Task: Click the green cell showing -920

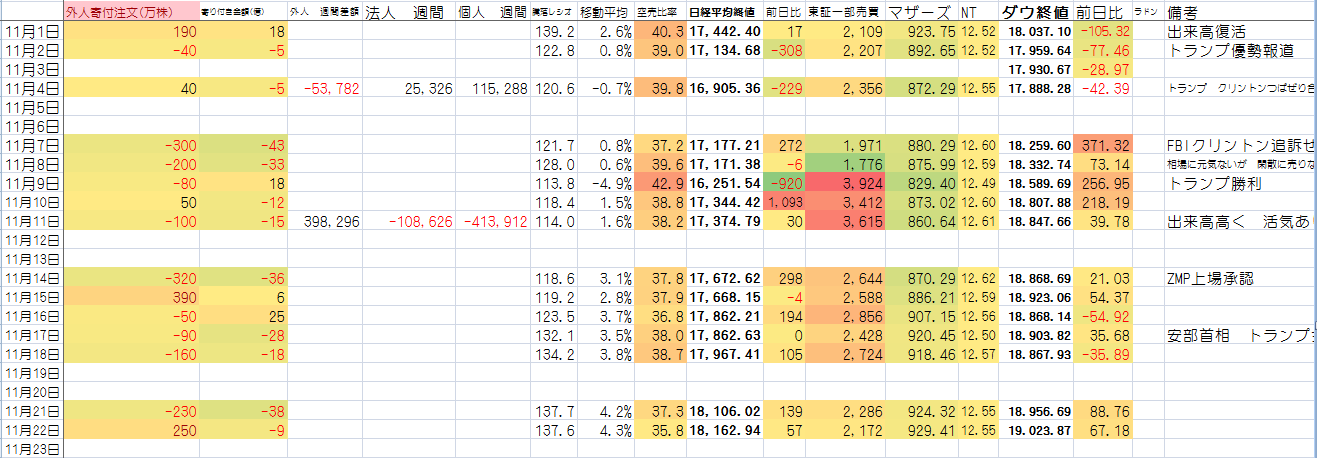Action: pyautogui.click(x=782, y=184)
